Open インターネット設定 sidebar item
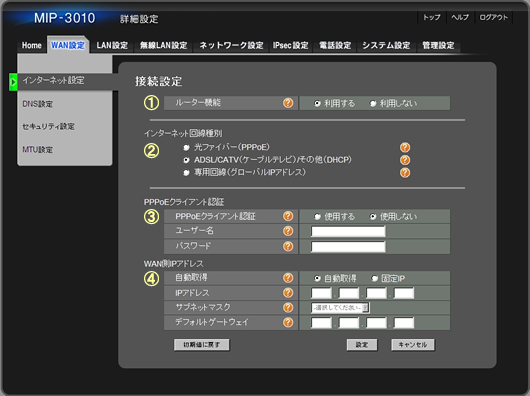The width and height of the screenshot is (530, 396). pos(64,81)
